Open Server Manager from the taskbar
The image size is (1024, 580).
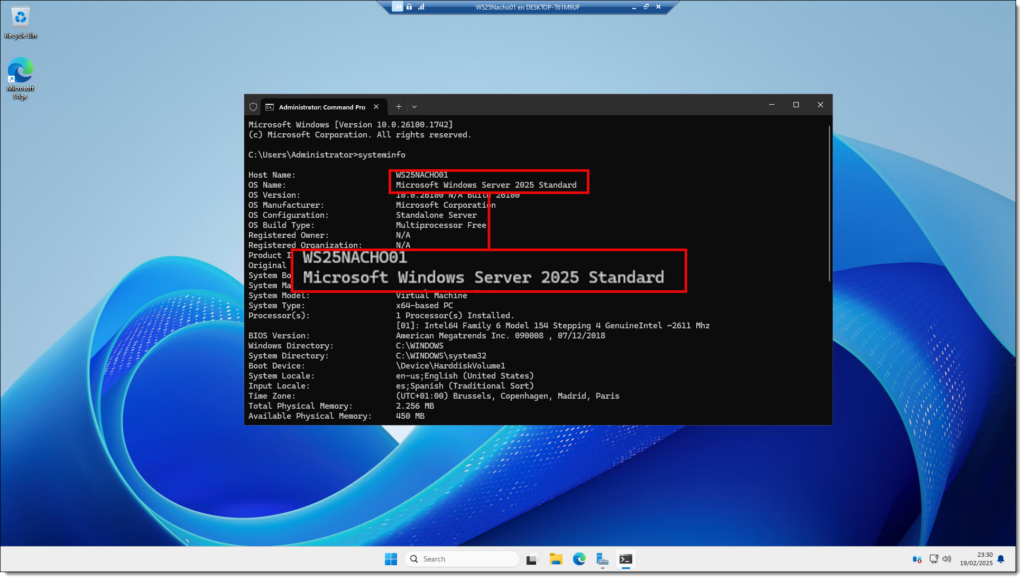(x=604, y=560)
